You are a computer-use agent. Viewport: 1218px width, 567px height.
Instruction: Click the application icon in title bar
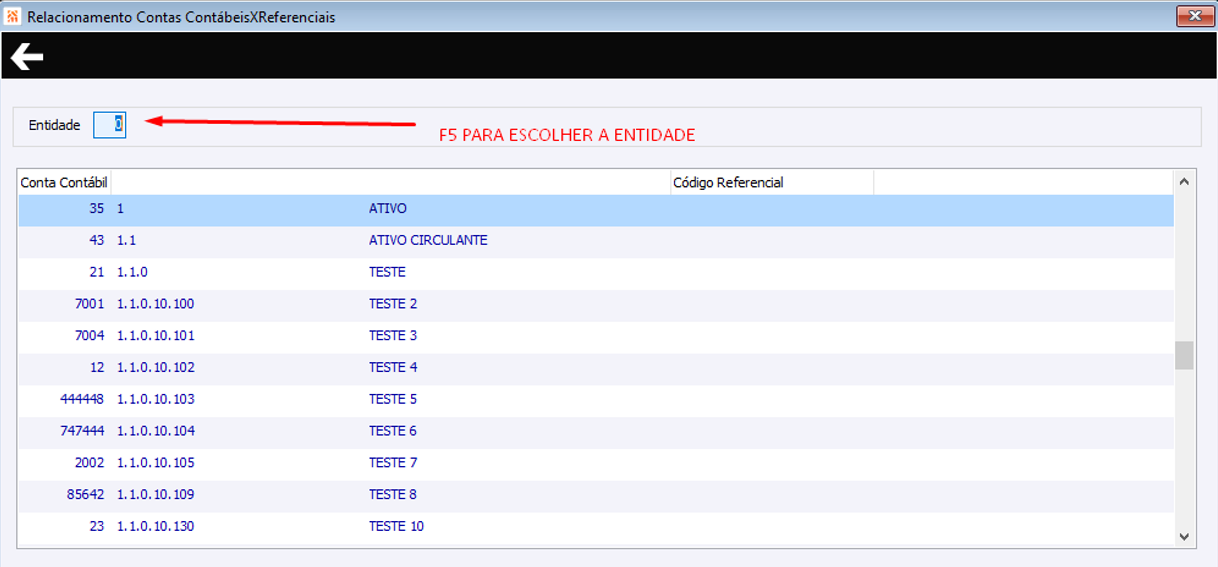[x=13, y=16]
